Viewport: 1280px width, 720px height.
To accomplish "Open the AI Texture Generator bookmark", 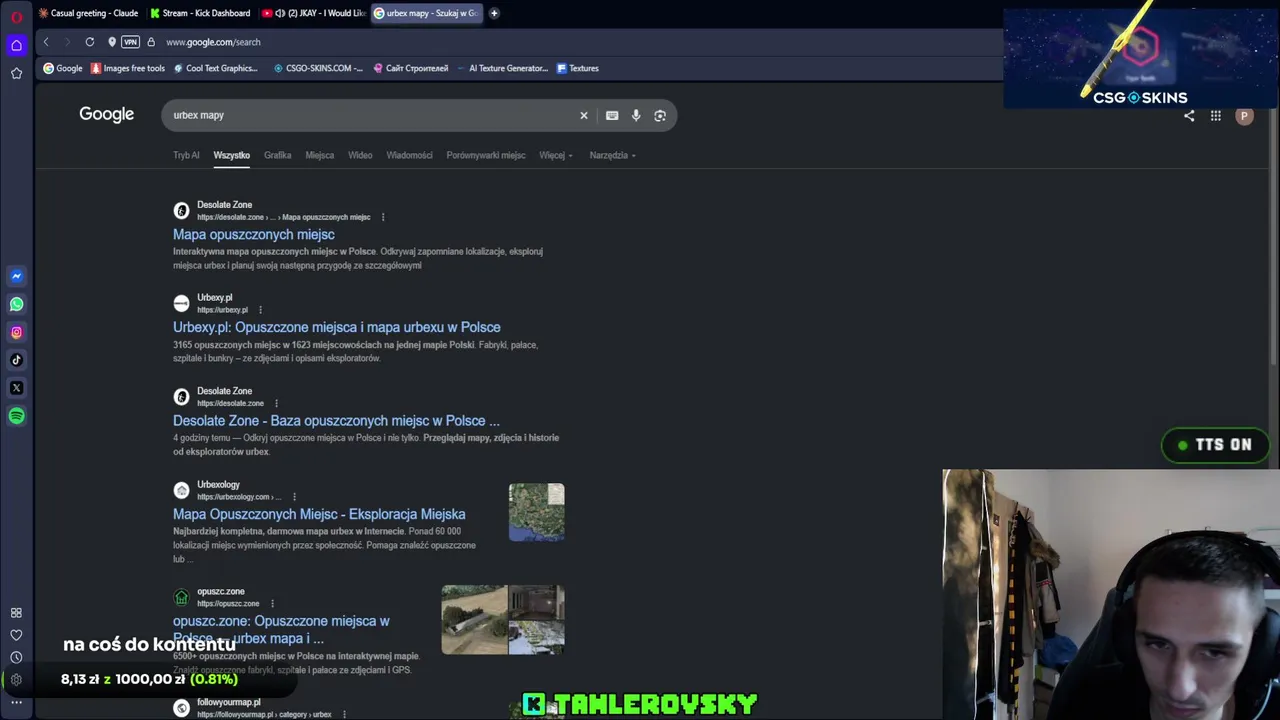I will [x=503, y=68].
